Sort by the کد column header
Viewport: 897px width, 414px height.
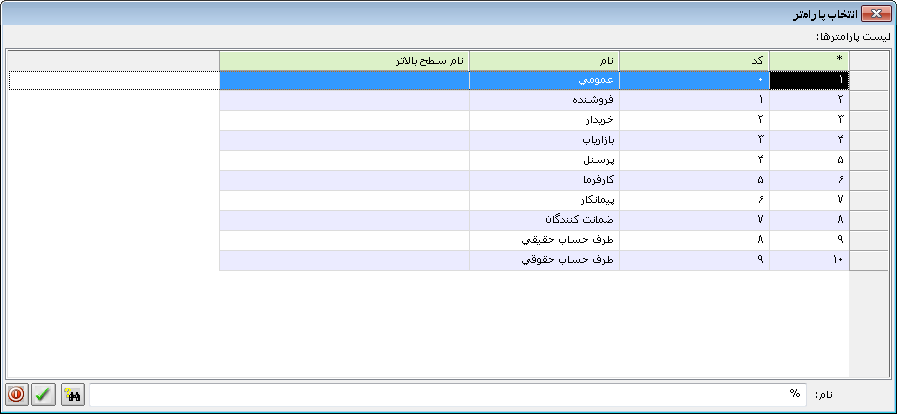[x=694, y=60]
